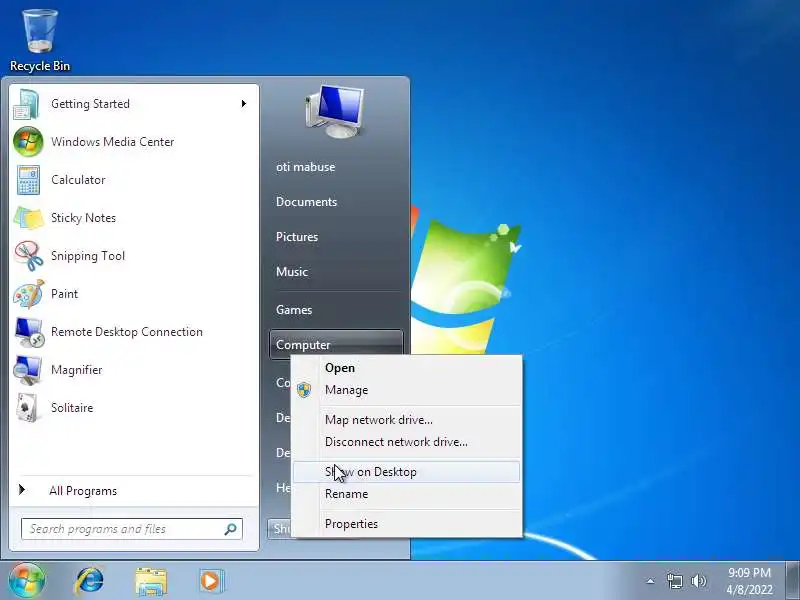Launch the Solitaire icon
800x600 pixels.
pyautogui.click(x=27, y=408)
